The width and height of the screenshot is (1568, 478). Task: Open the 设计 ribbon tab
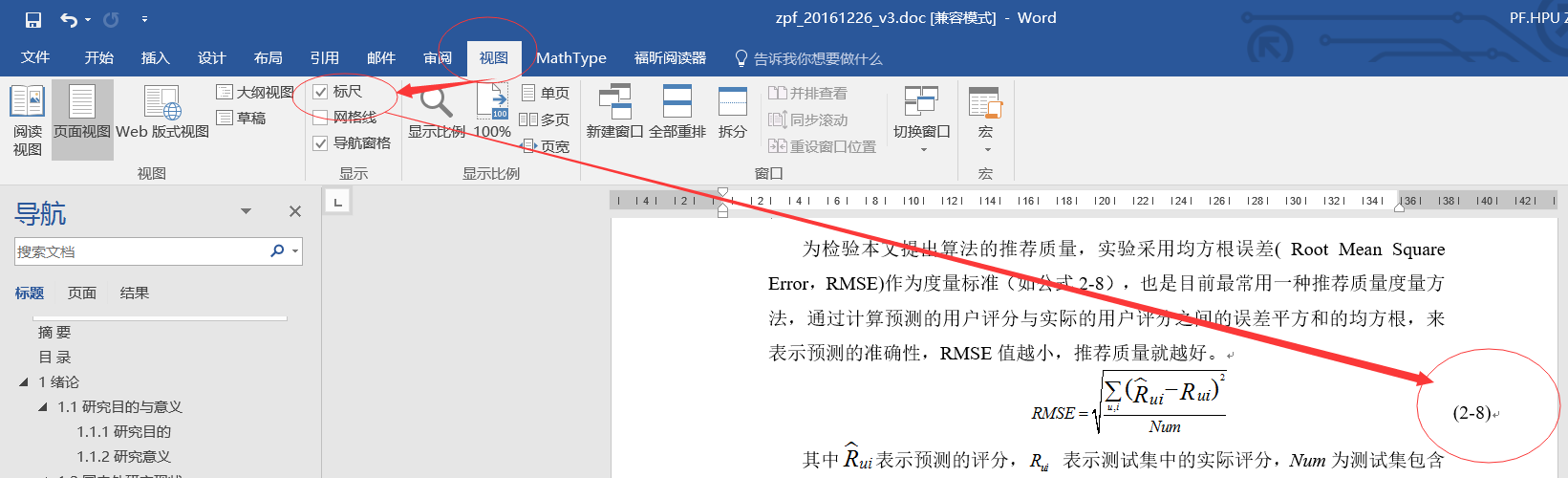tap(212, 58)
